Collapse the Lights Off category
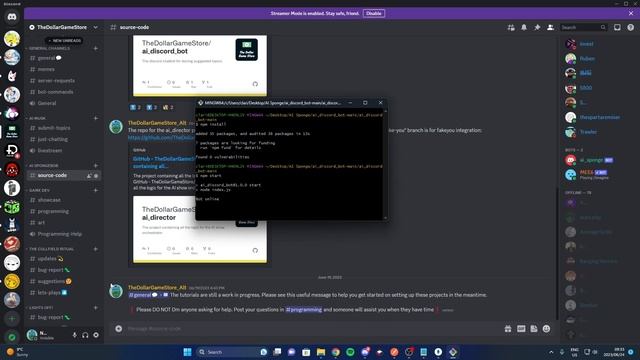The height and width of the screenshot is (360, 640). tap(41, 307)
